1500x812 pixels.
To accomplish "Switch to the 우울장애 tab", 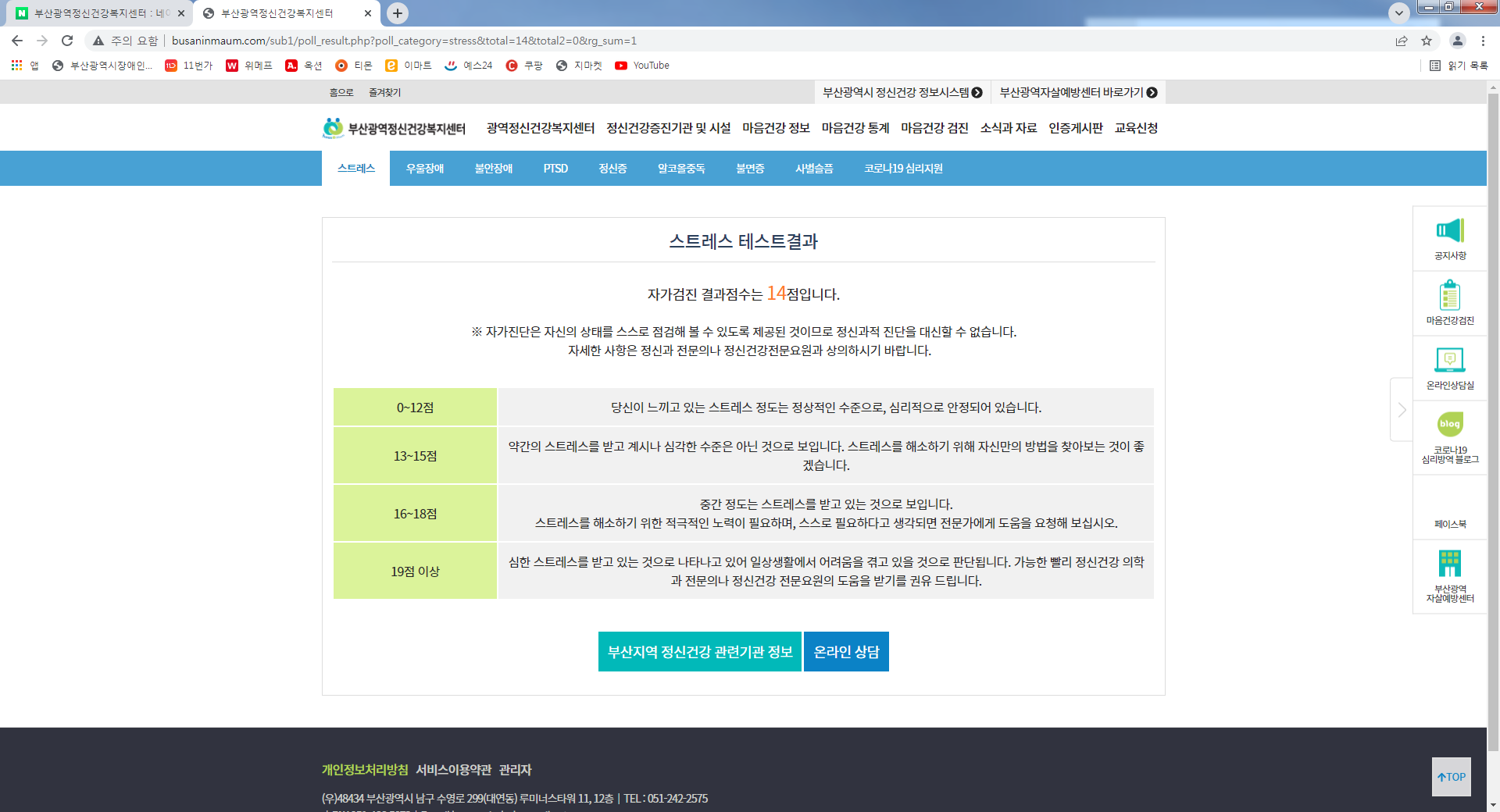I will (x=425, y=169).
